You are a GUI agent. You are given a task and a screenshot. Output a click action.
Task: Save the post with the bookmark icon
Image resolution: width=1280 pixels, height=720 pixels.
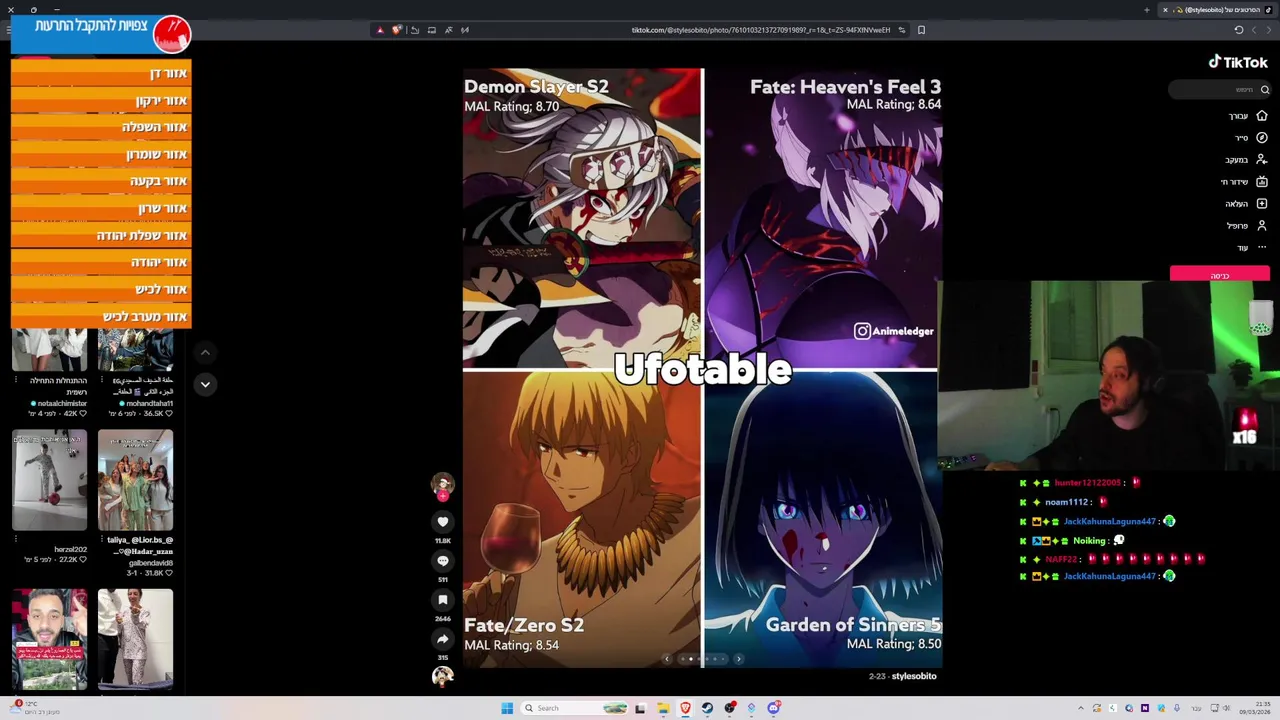tap(443, 600)
